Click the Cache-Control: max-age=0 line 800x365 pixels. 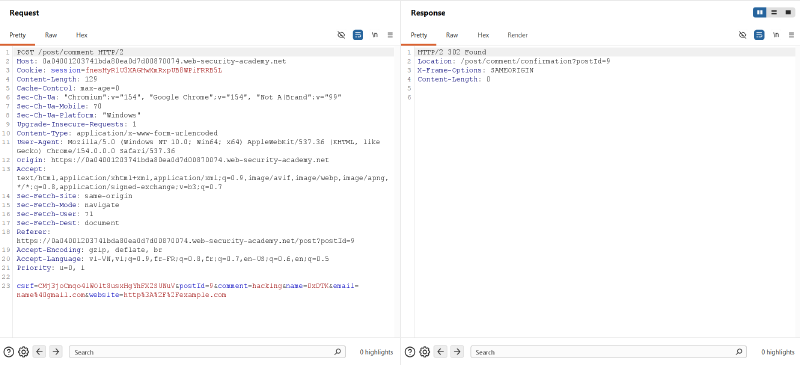[68, 88]
